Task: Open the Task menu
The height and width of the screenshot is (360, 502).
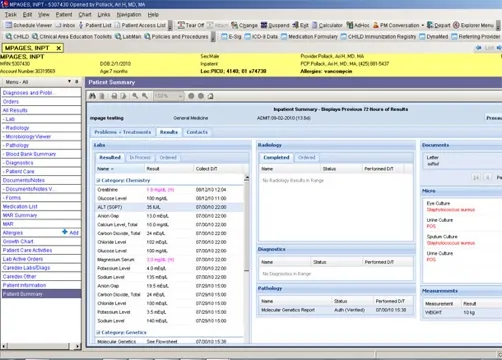Action: [11, 15]
